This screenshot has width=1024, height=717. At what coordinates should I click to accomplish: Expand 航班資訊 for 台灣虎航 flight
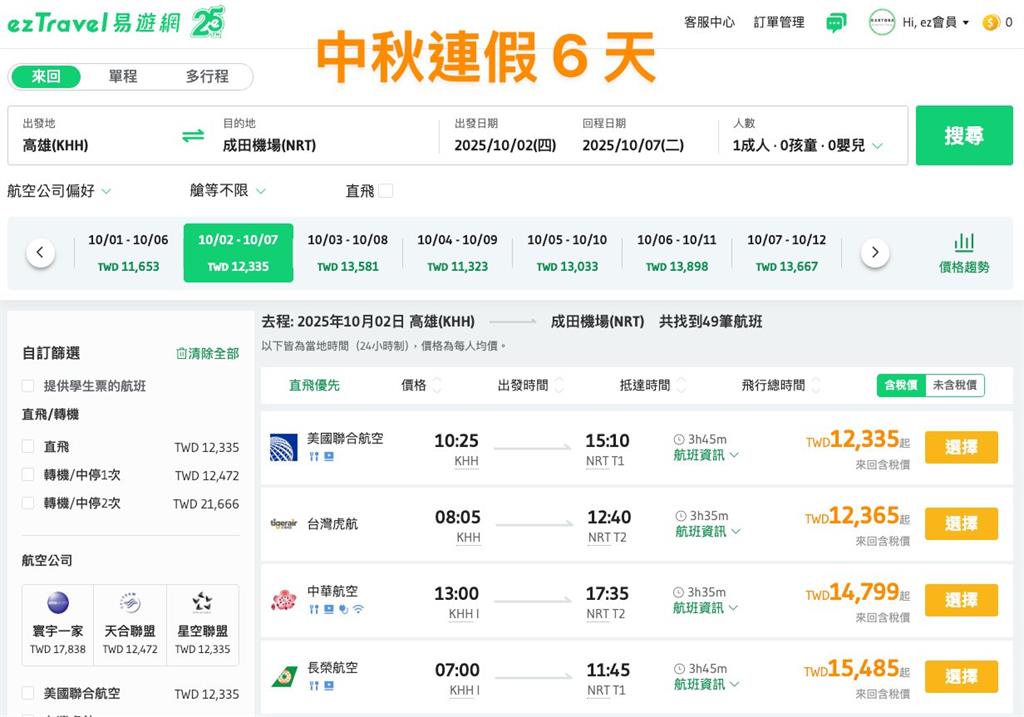pos(708,532)
